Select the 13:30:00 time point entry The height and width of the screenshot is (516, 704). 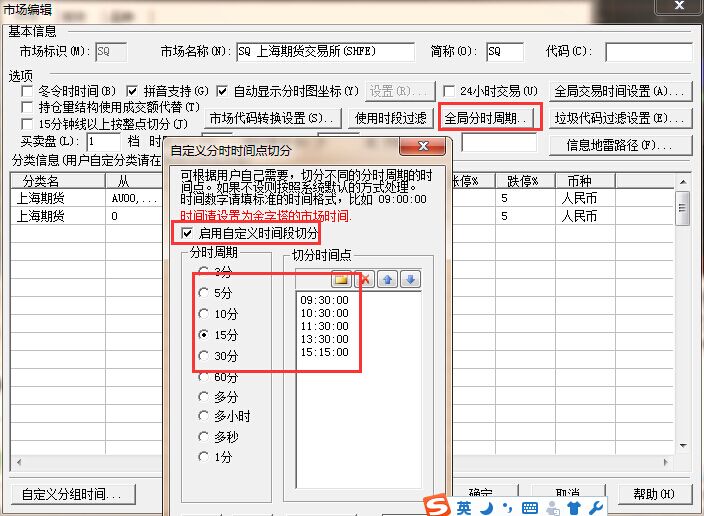coord(325,339)
